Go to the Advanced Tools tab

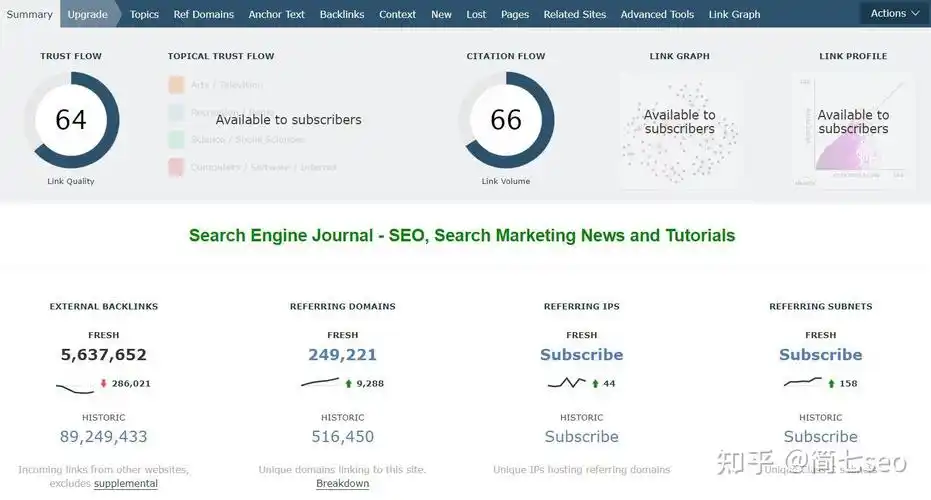[x=657, y=14]
